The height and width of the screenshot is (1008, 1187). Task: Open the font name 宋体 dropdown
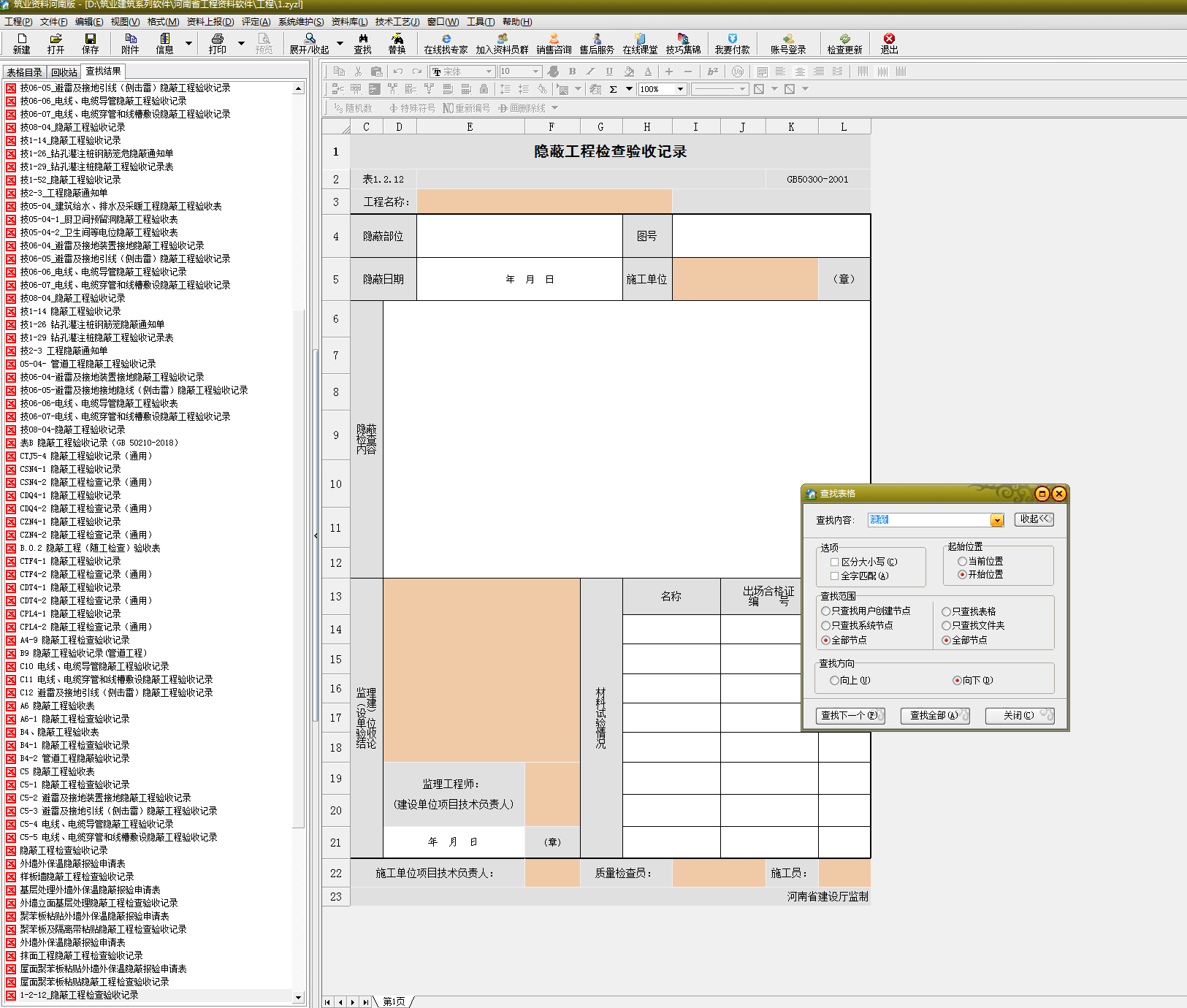click(x=489, y=72)
